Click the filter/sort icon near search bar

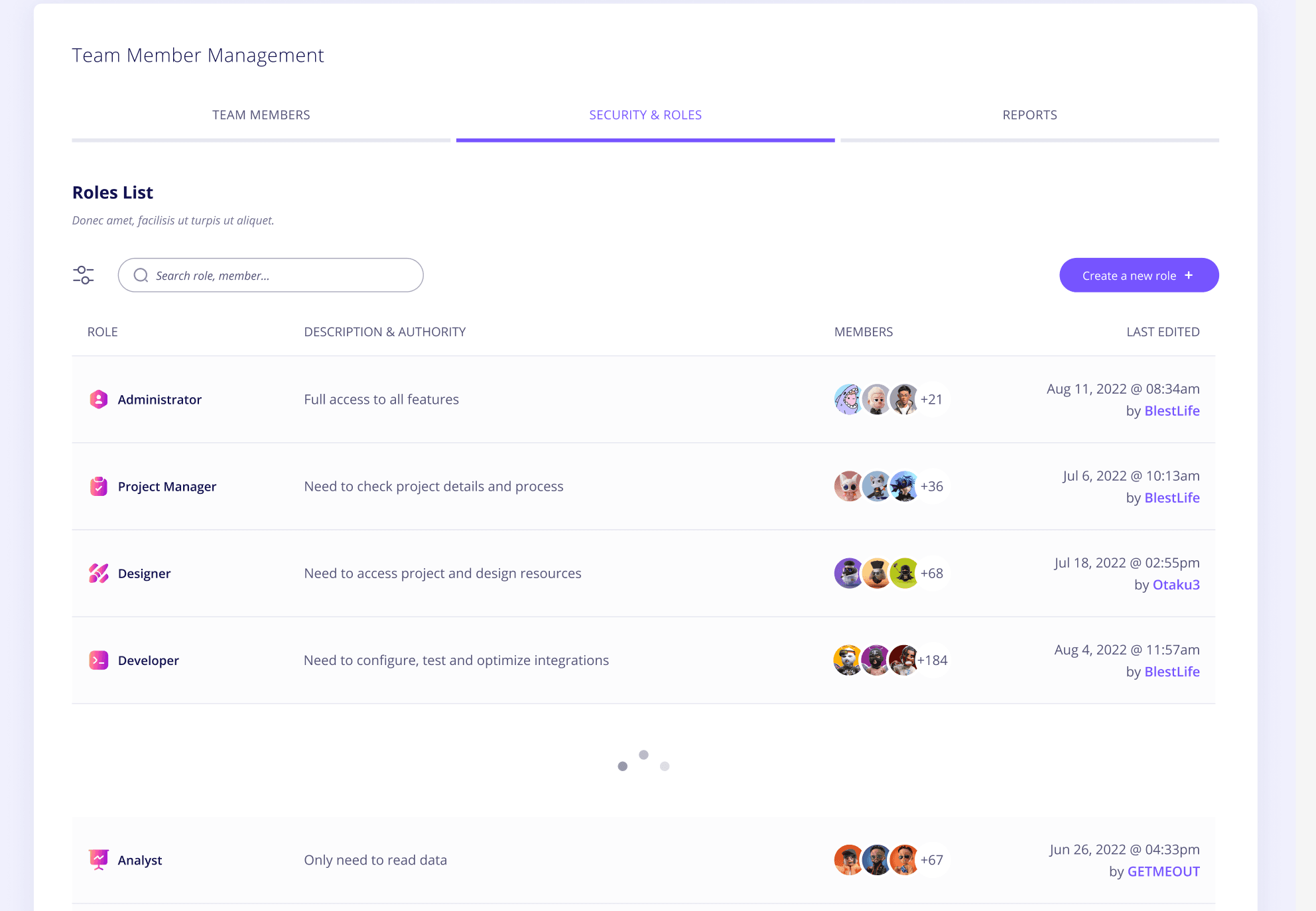point(85,275)
